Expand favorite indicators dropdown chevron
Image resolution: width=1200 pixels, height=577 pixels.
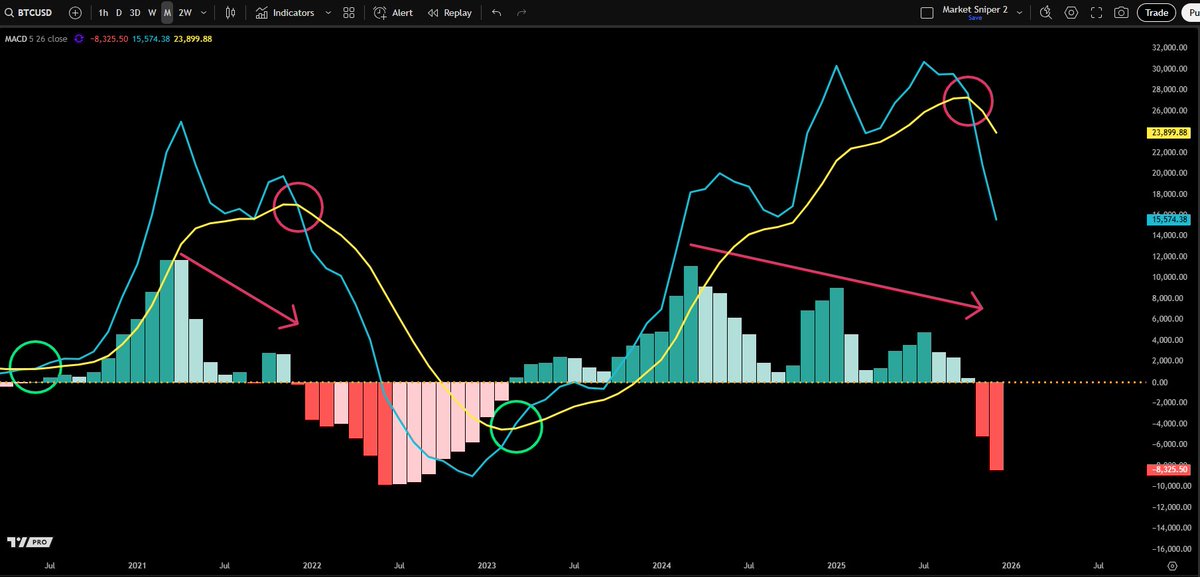(x=326, y=13)
